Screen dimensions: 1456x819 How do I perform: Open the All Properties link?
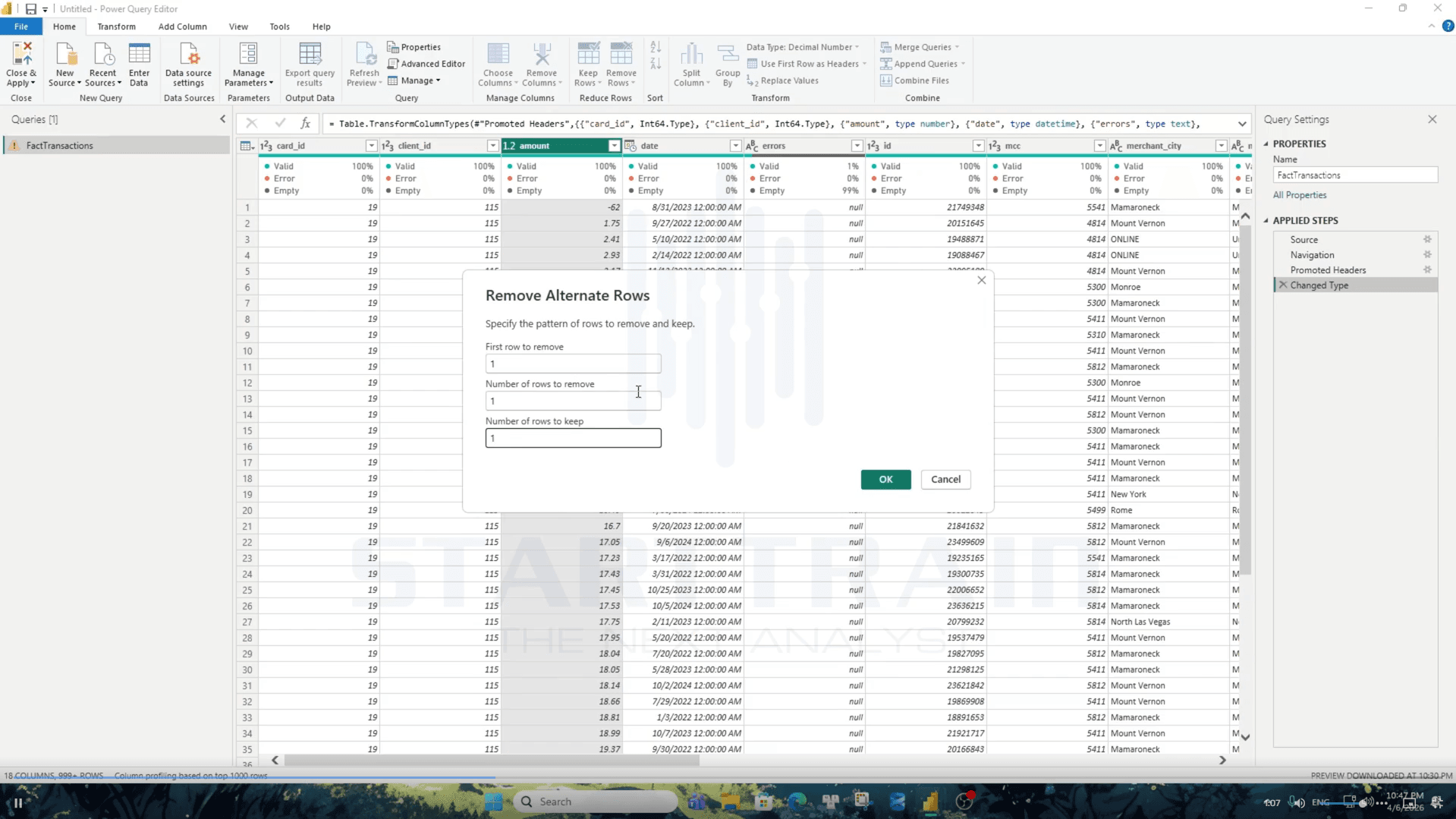point(1300,195)
